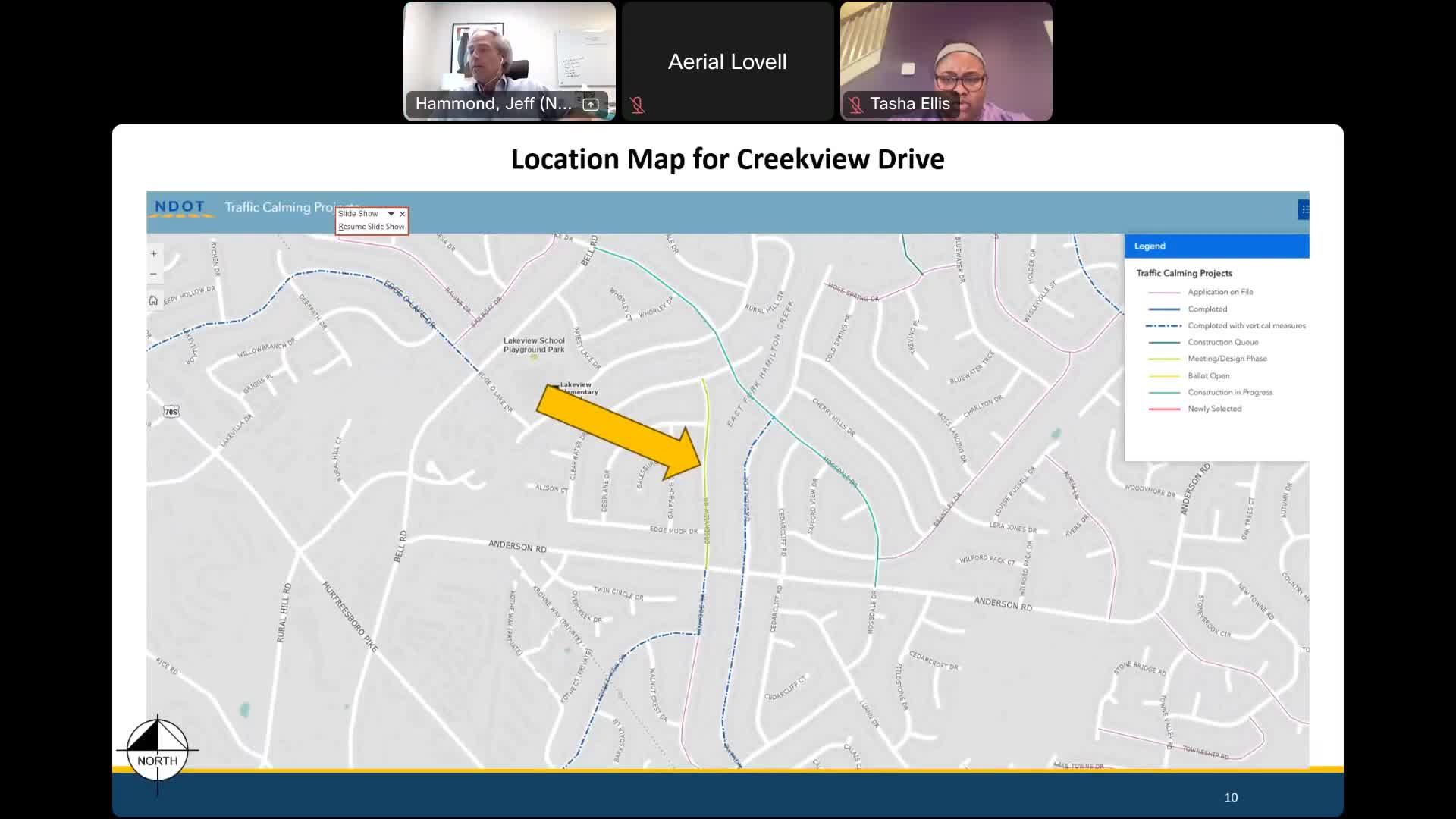This screenshot has width=1456, height=819.
Task: Select the 'Slide Show' menu label
Action: [357, 213]
